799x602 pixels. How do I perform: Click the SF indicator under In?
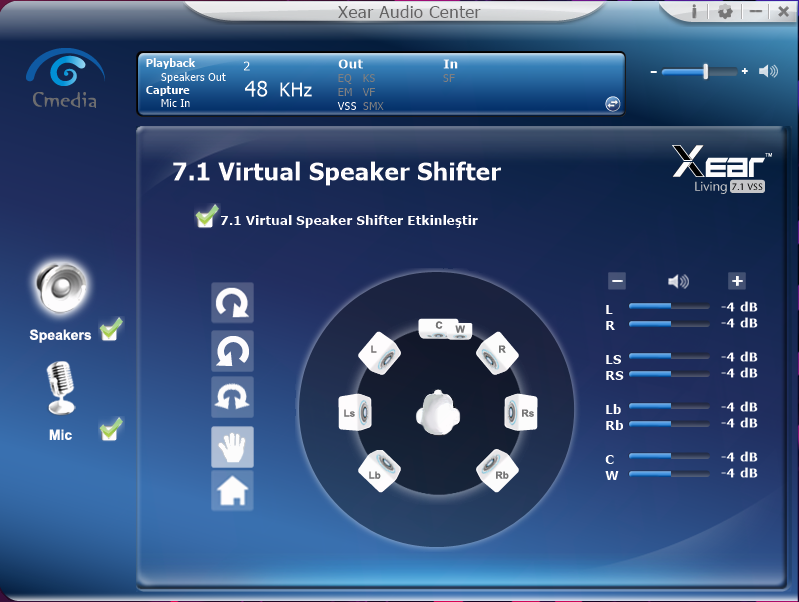449,78
